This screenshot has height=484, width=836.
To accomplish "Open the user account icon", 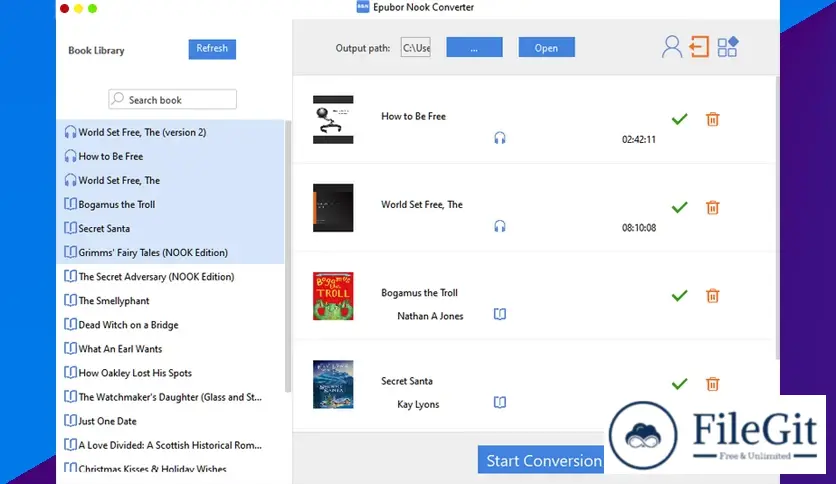I will [672, 46].
